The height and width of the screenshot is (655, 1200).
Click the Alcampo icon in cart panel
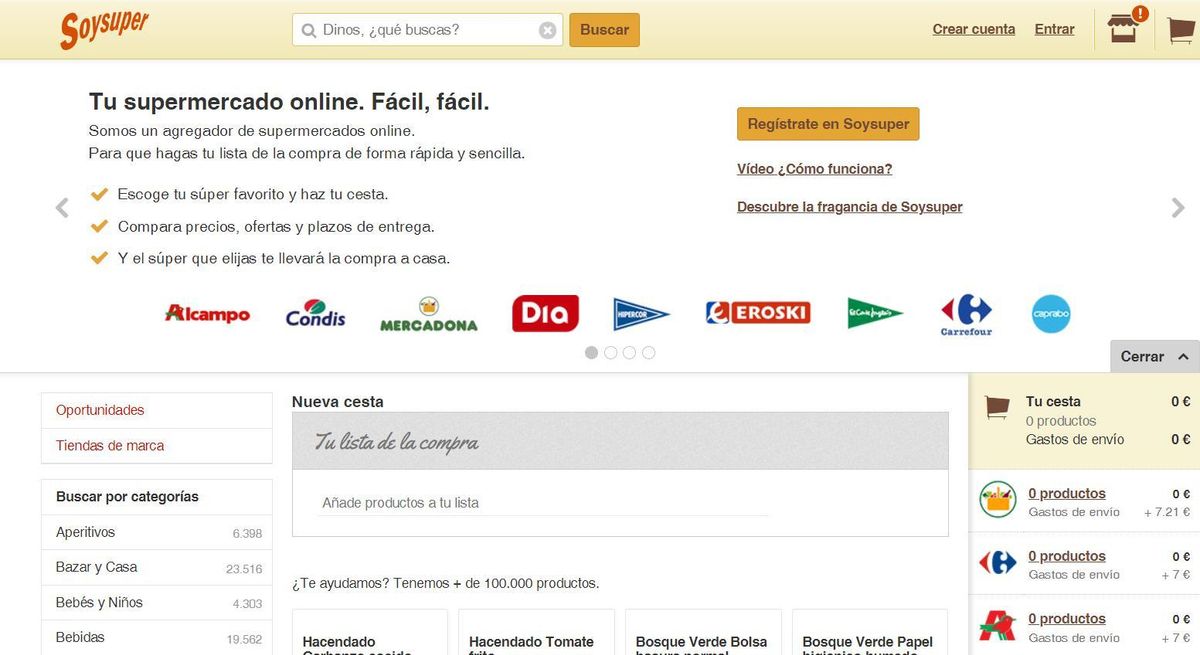click(x=998, y=625)
